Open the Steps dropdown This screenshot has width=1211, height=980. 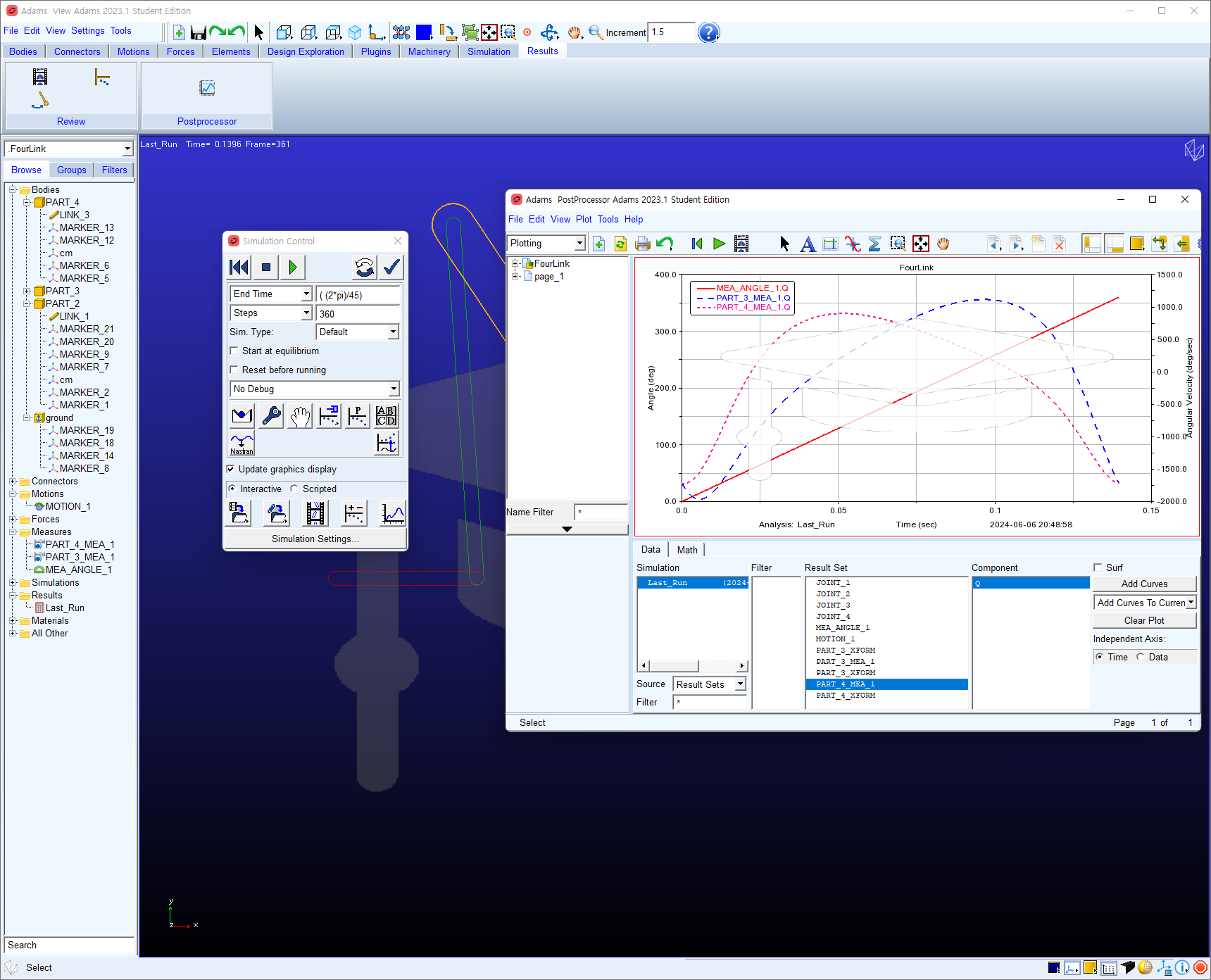tap(306, 313)
